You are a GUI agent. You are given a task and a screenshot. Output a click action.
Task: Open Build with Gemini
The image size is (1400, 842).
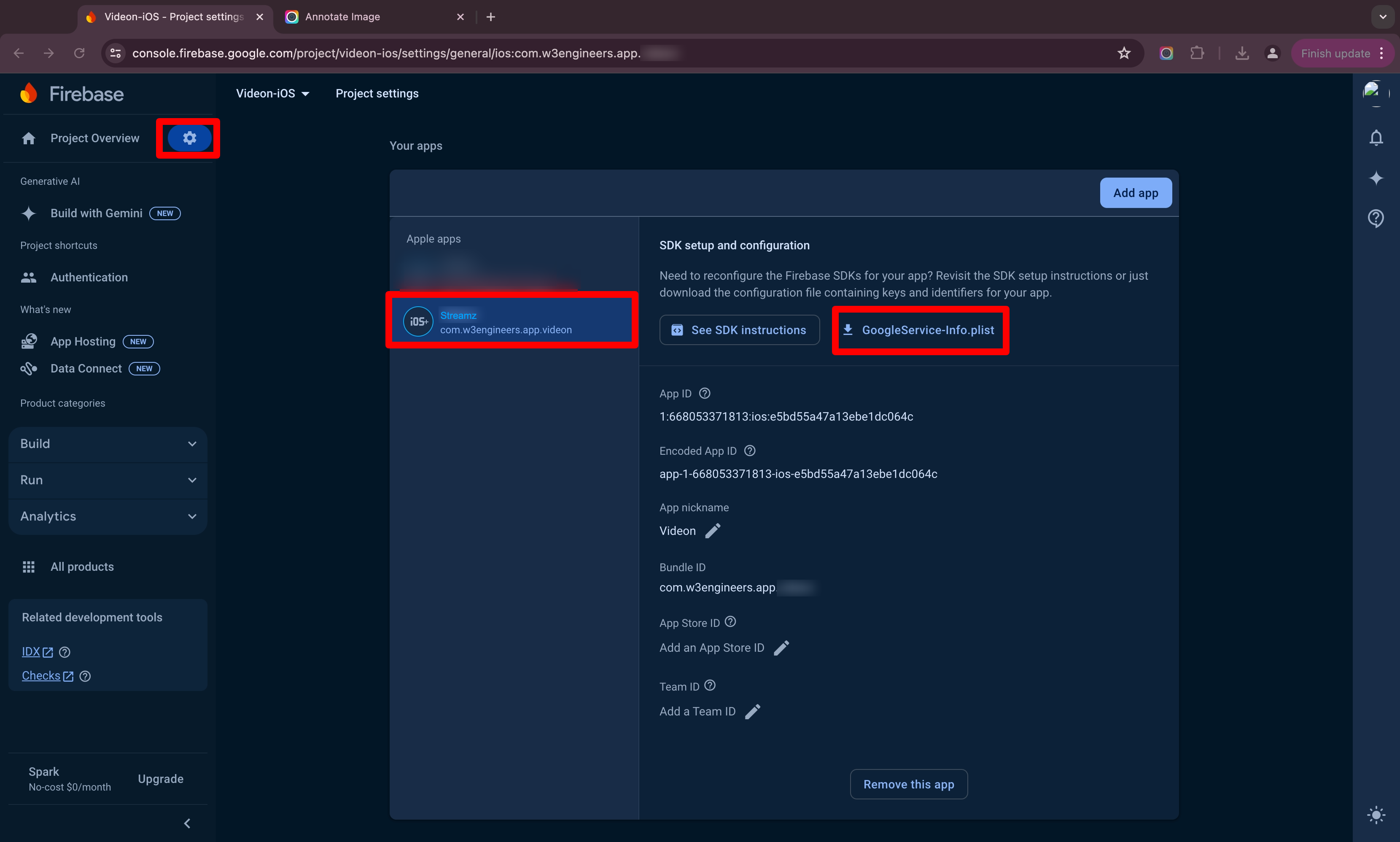click(x=100, y=213)
